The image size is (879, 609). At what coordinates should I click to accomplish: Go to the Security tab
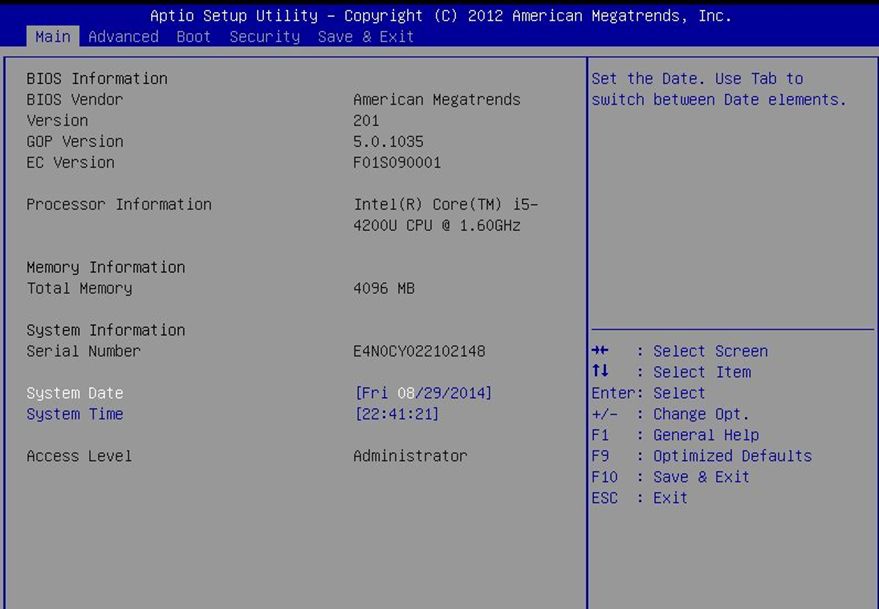264,36
